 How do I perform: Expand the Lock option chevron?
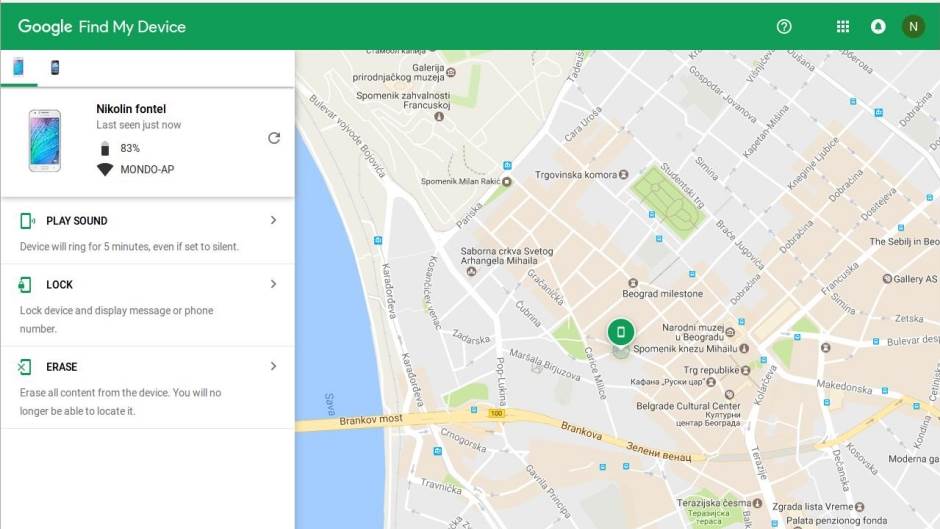tap(273, 284)
